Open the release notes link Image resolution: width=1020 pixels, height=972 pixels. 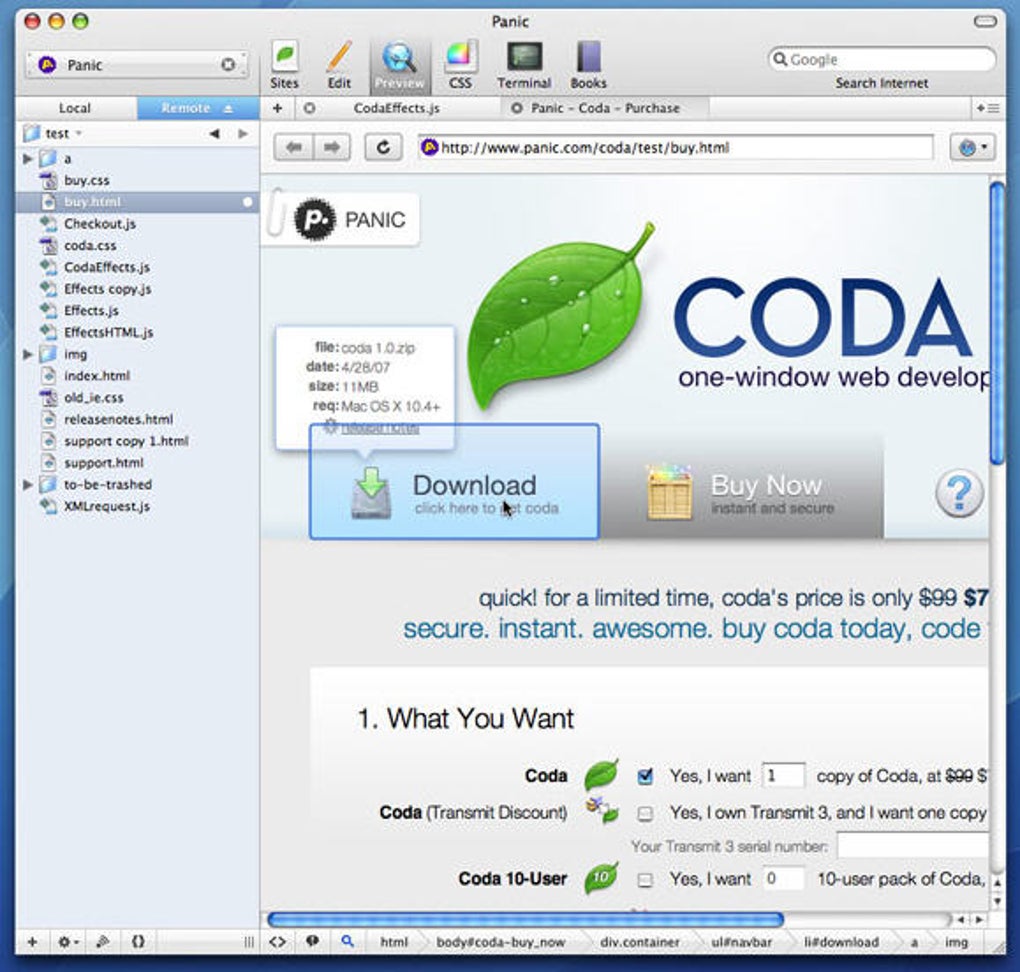coord(379,427)
